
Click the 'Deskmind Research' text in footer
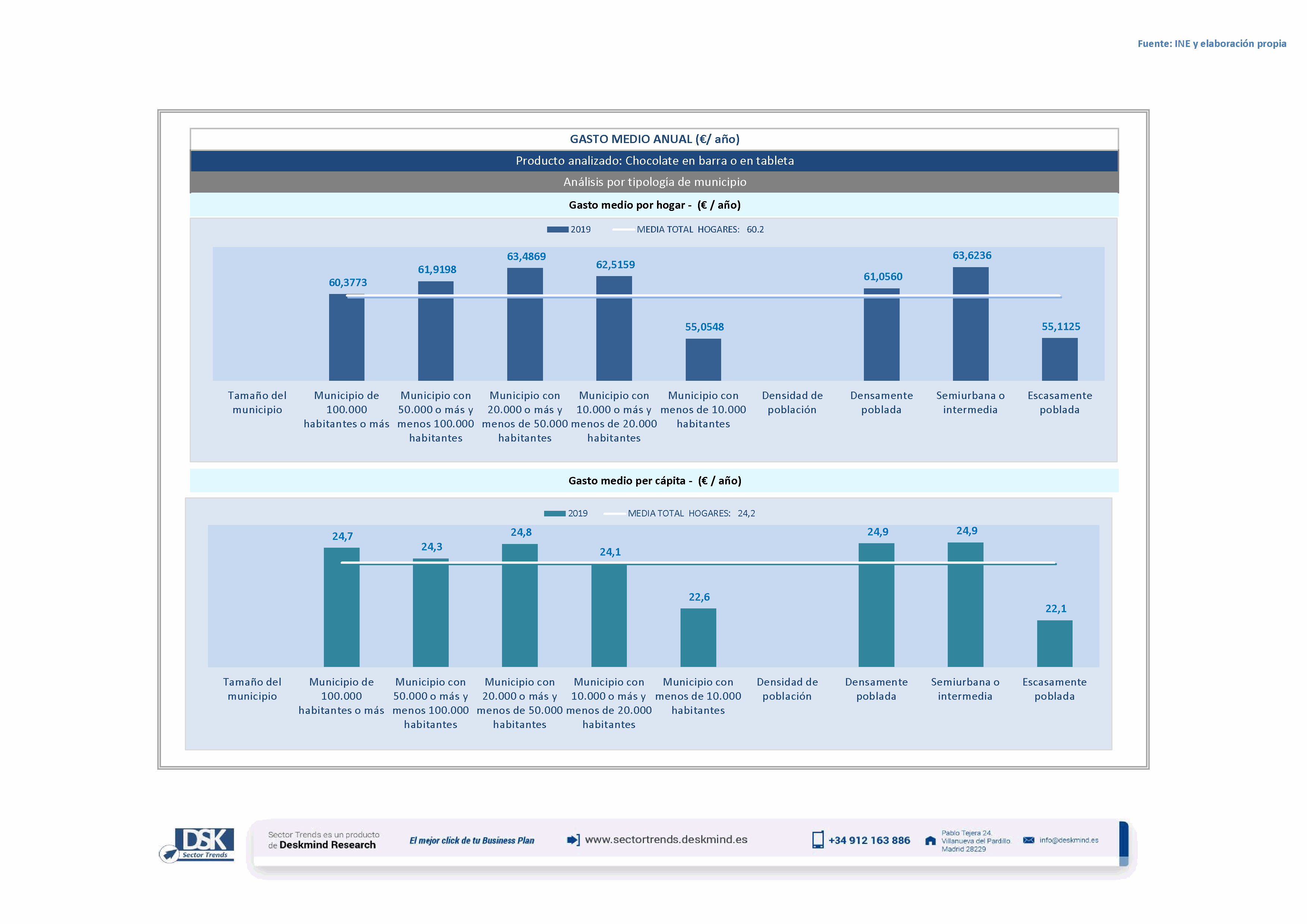point(327,845)
